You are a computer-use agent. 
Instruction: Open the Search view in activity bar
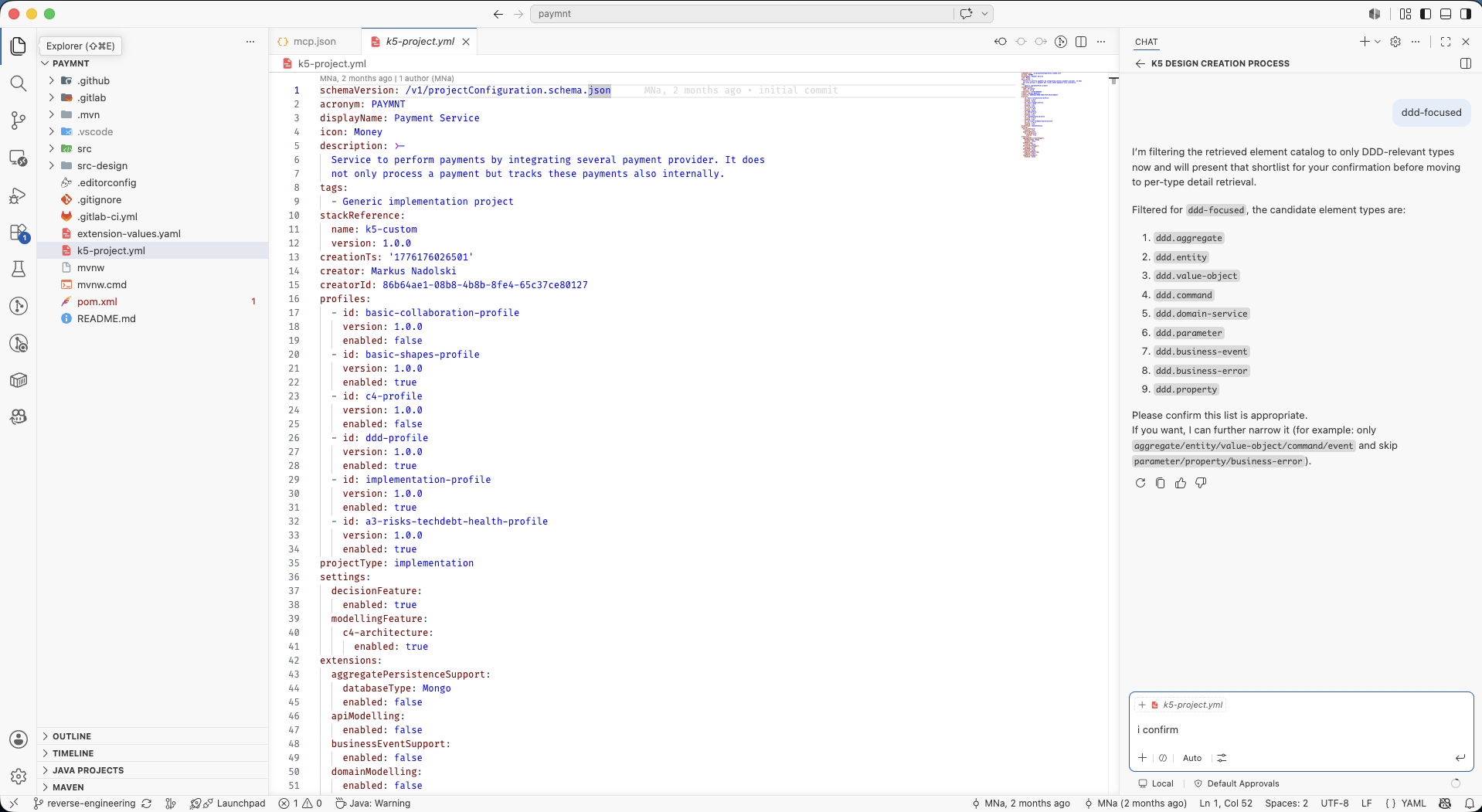[19, 83]
